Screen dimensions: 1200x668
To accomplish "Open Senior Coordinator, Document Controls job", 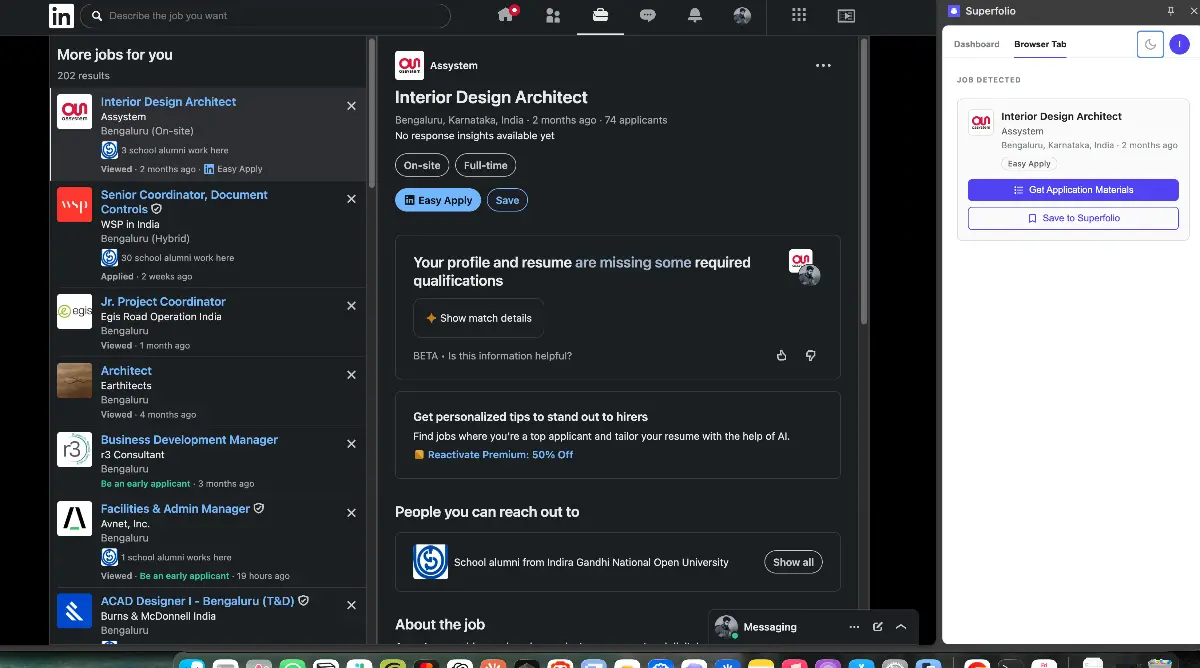I will tap(184, 202).
